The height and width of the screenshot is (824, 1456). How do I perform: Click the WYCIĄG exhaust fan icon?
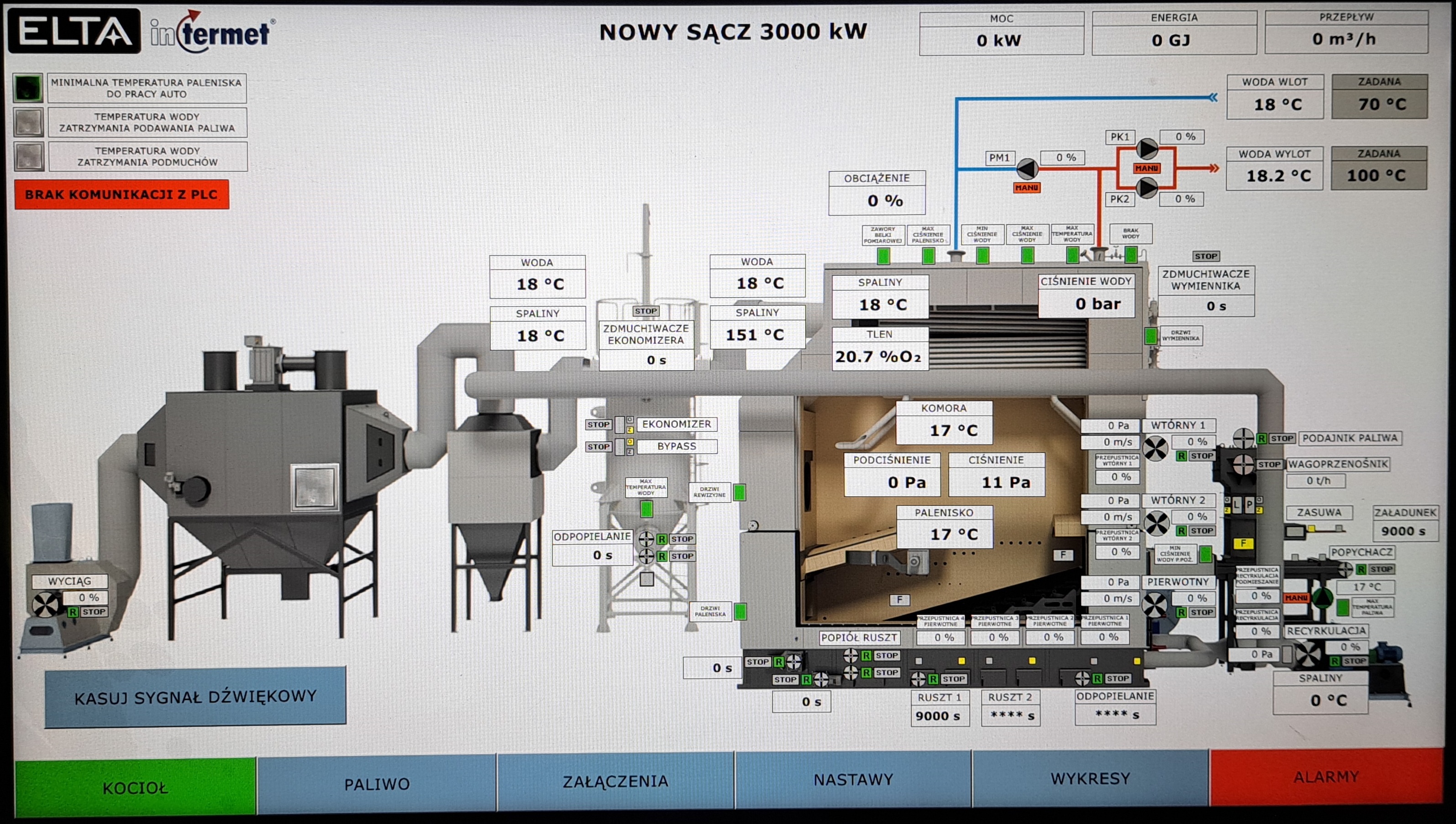coord(45,604)
